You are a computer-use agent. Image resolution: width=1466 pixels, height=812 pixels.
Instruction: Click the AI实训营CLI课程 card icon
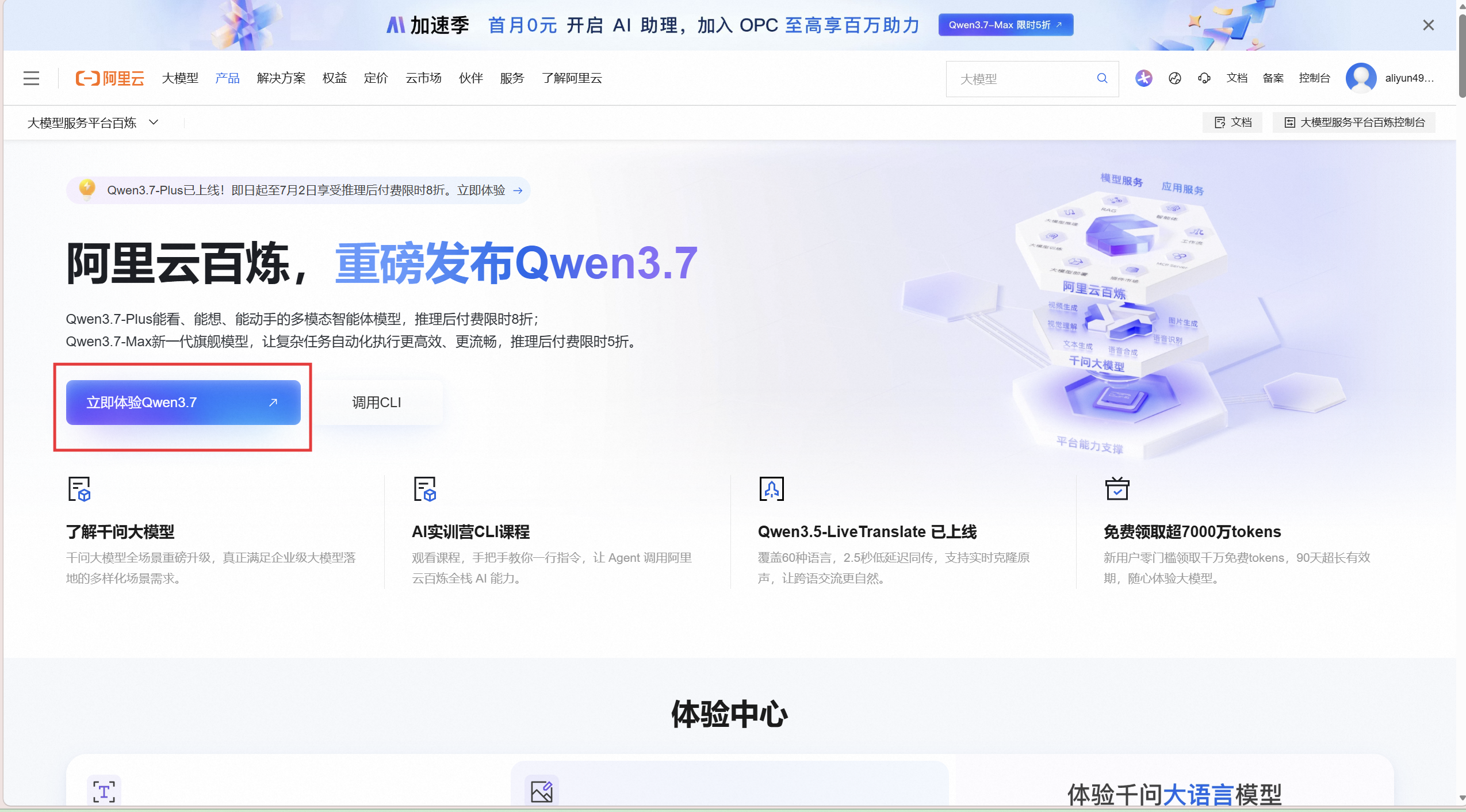pos(425,489)
